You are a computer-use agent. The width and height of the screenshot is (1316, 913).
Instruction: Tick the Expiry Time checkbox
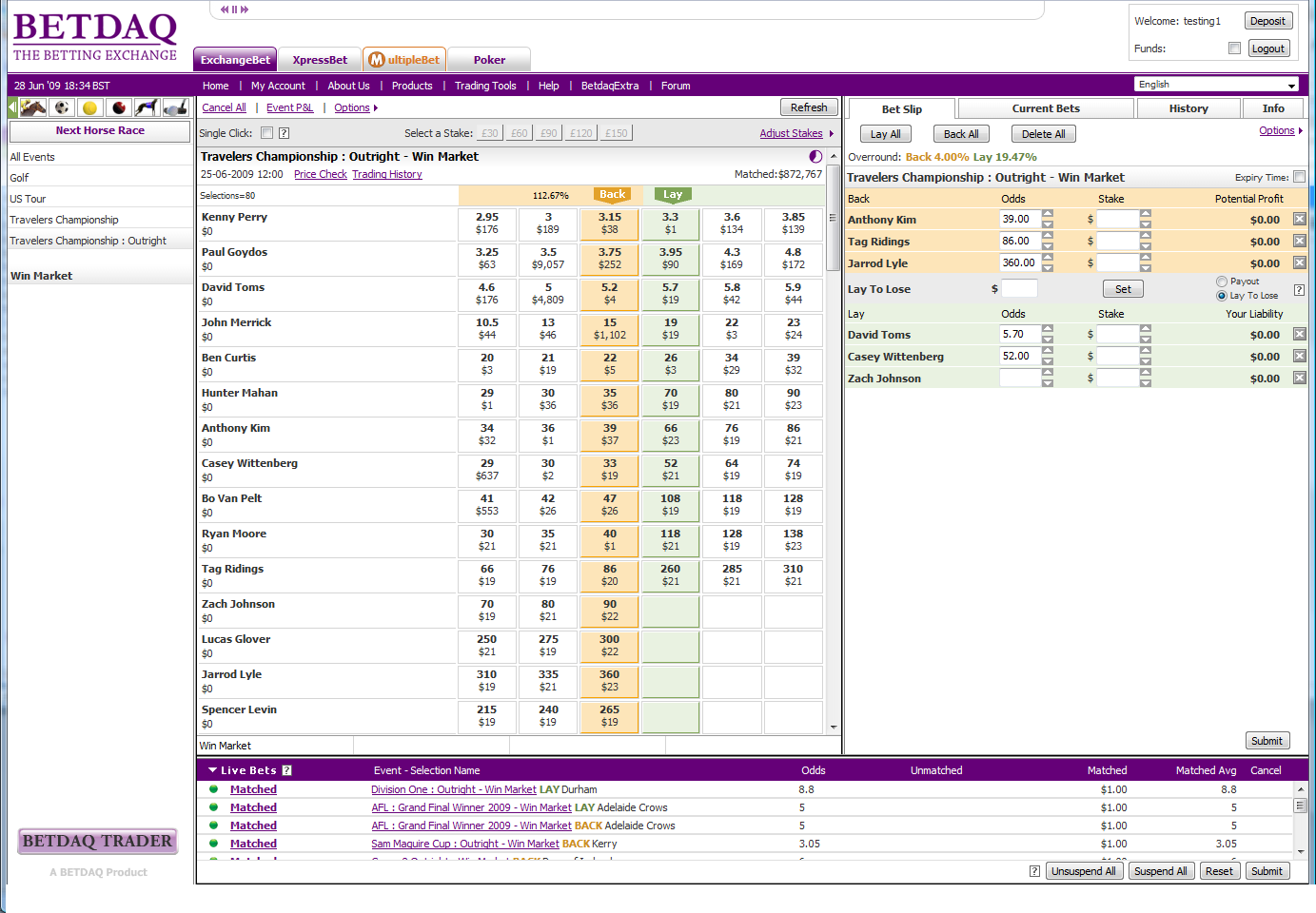[1299, 177]
